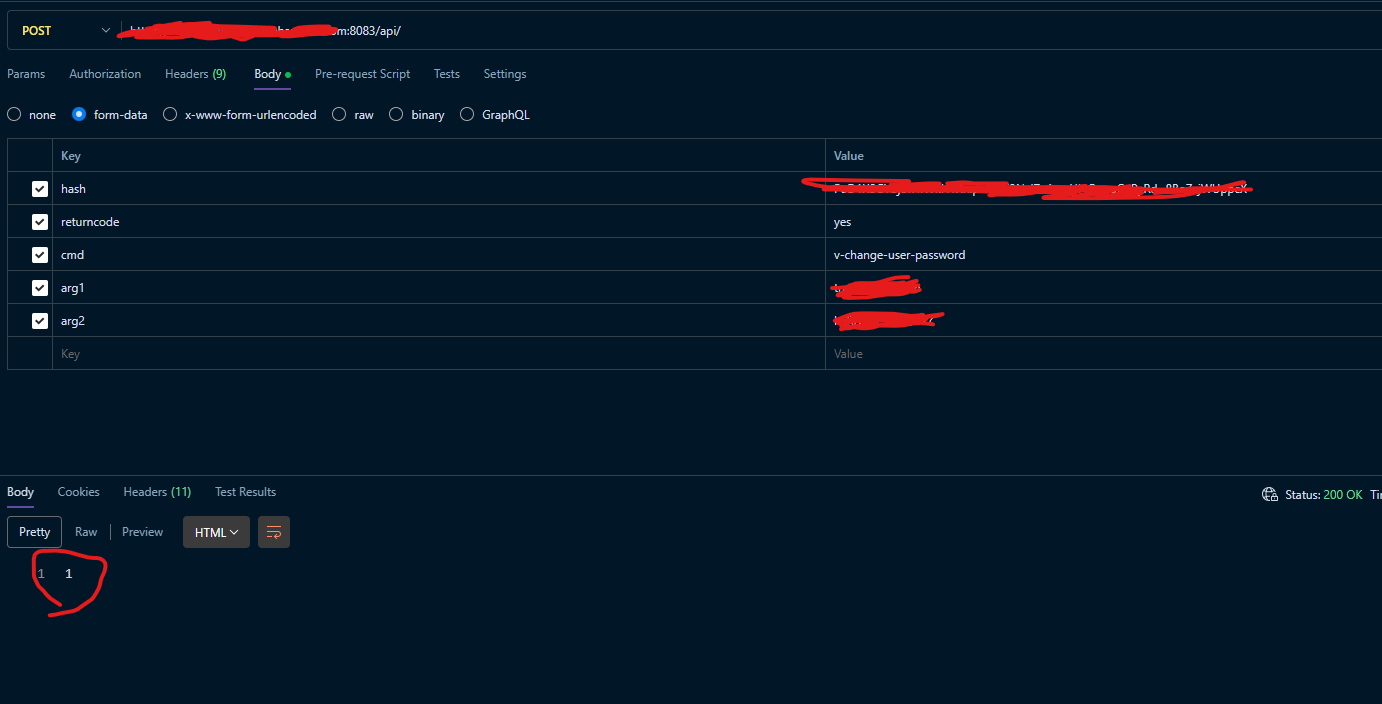Click the empty Value placeholder field
Viewport: 1382px width, 704px height.
(x=1104, y=354)
